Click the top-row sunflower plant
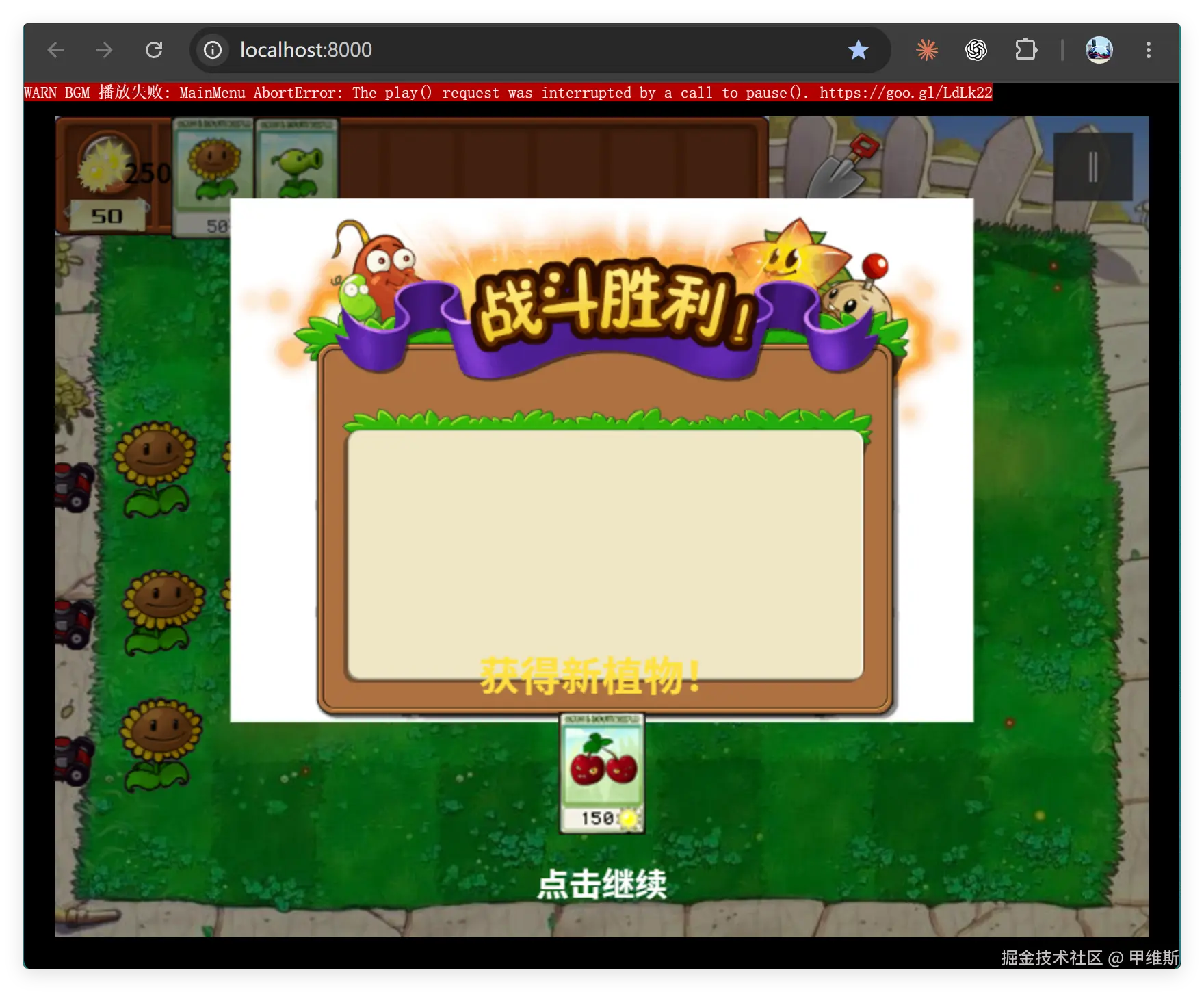 155,469
